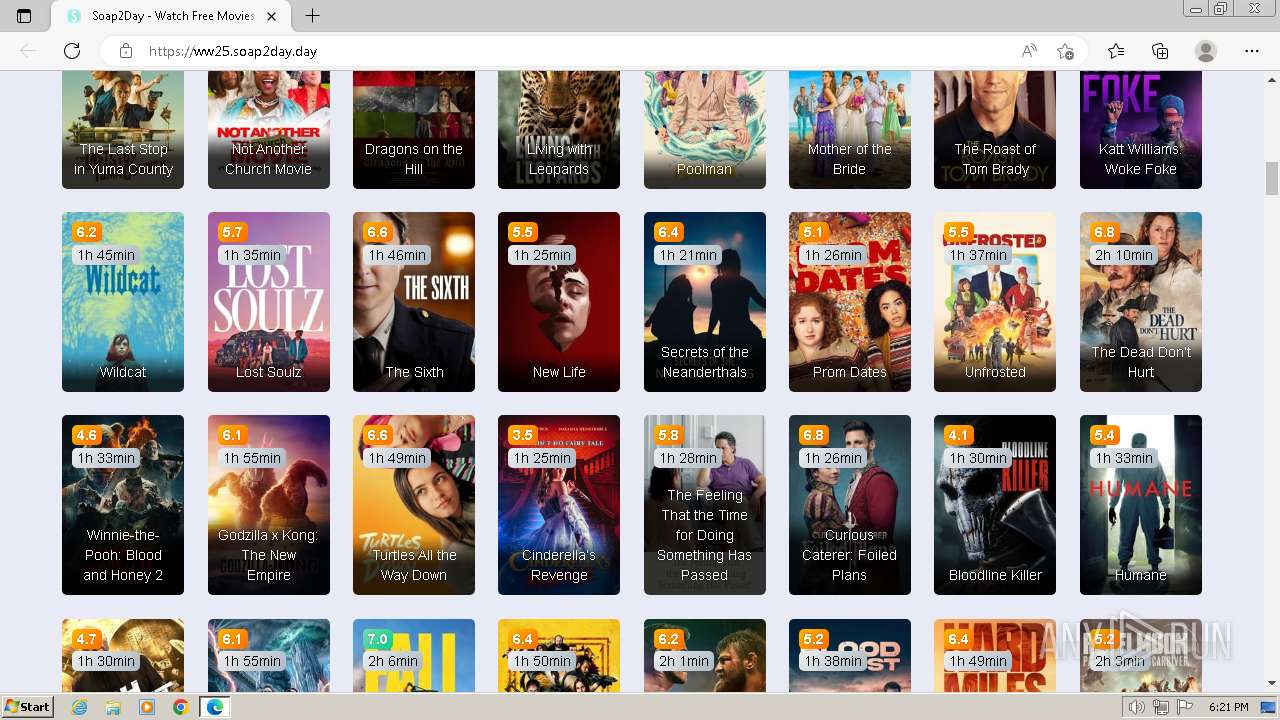Viewport: 1280px width, 720px height.
Task: Click the vertical page scrollbar thumb
Action: tap(1272, 178)
